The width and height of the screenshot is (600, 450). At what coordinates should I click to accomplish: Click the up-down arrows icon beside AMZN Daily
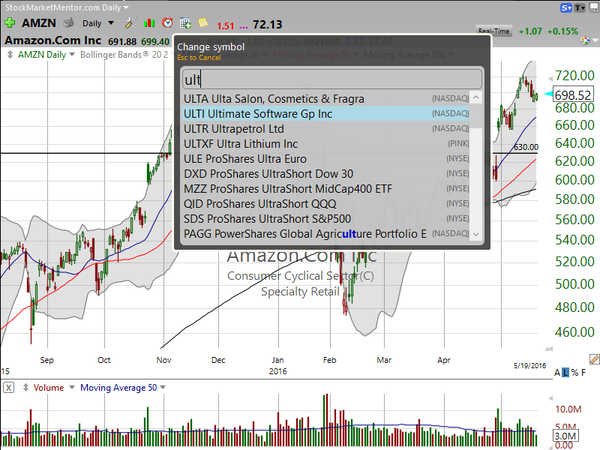click(x=10, y=55)
